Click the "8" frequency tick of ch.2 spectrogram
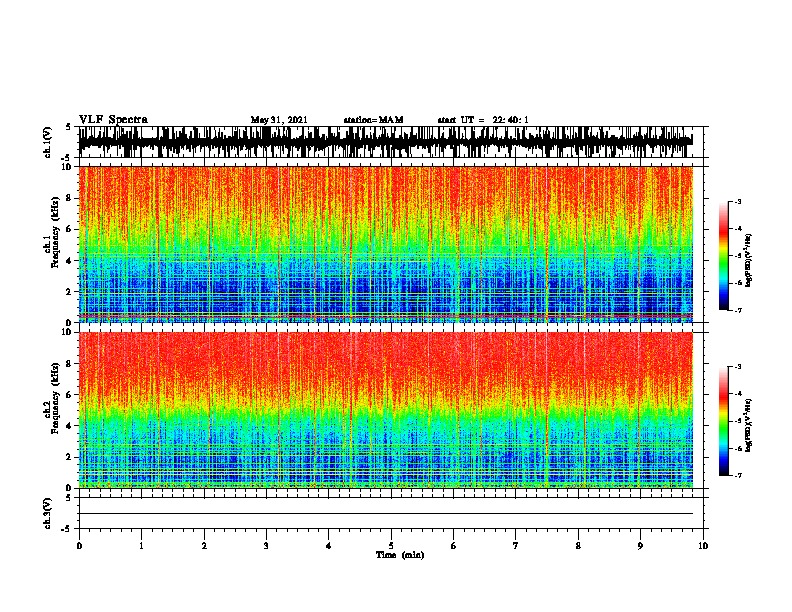This screenshot has width=792, height=612. point(70,364)
